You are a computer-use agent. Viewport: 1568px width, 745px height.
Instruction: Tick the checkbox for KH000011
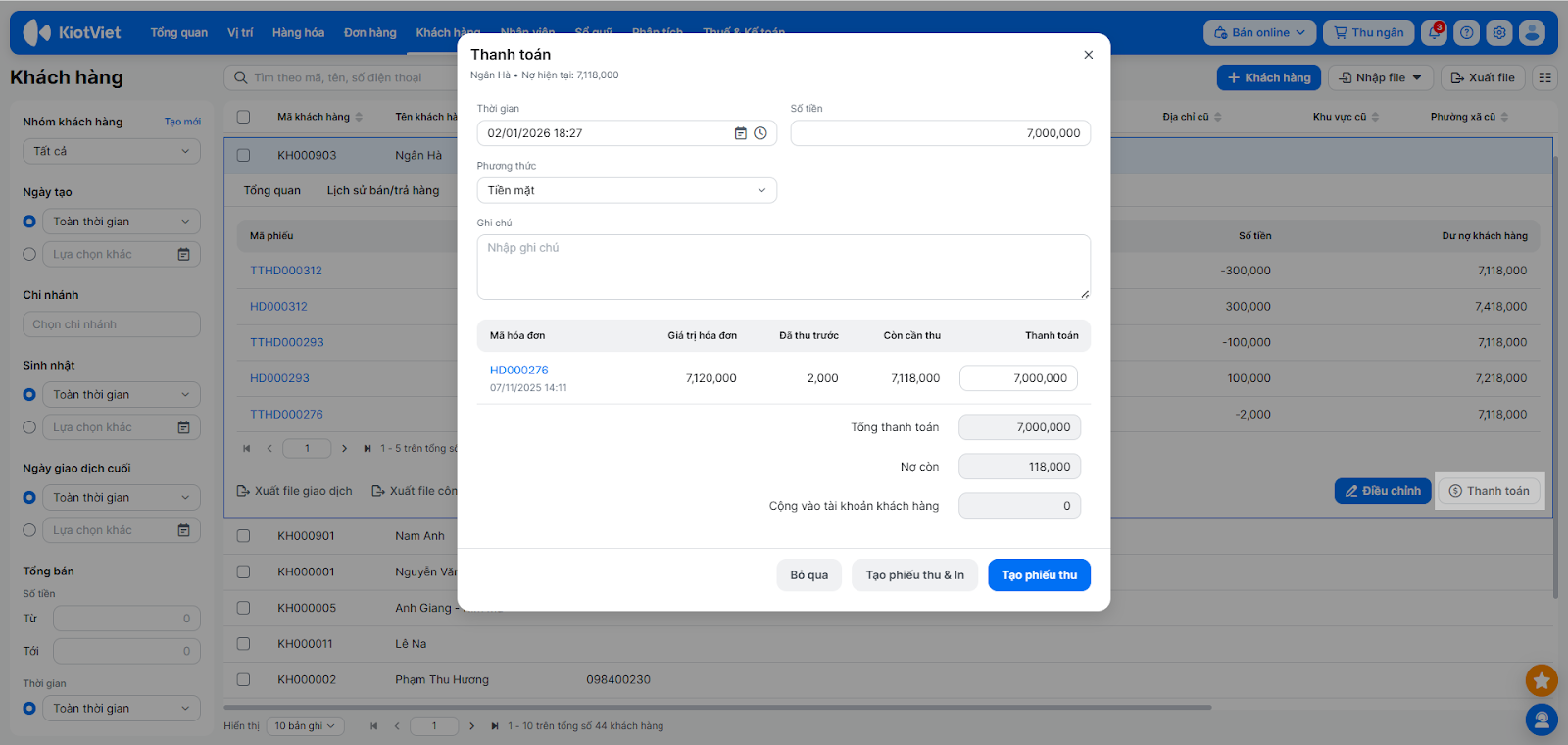pyautogui.click(x=243, y=644)
